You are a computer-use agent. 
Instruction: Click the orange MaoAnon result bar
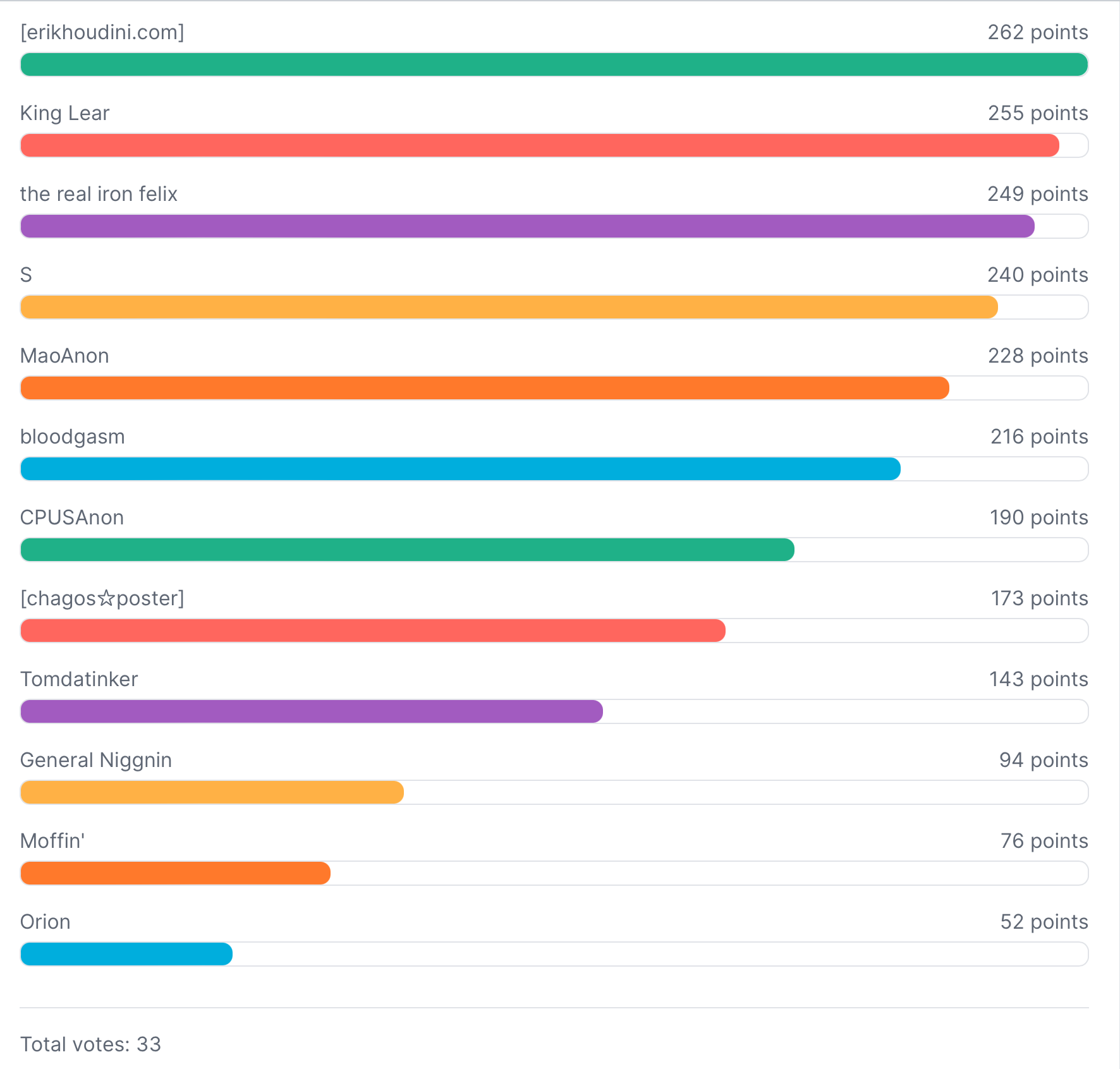coord(485,388)
